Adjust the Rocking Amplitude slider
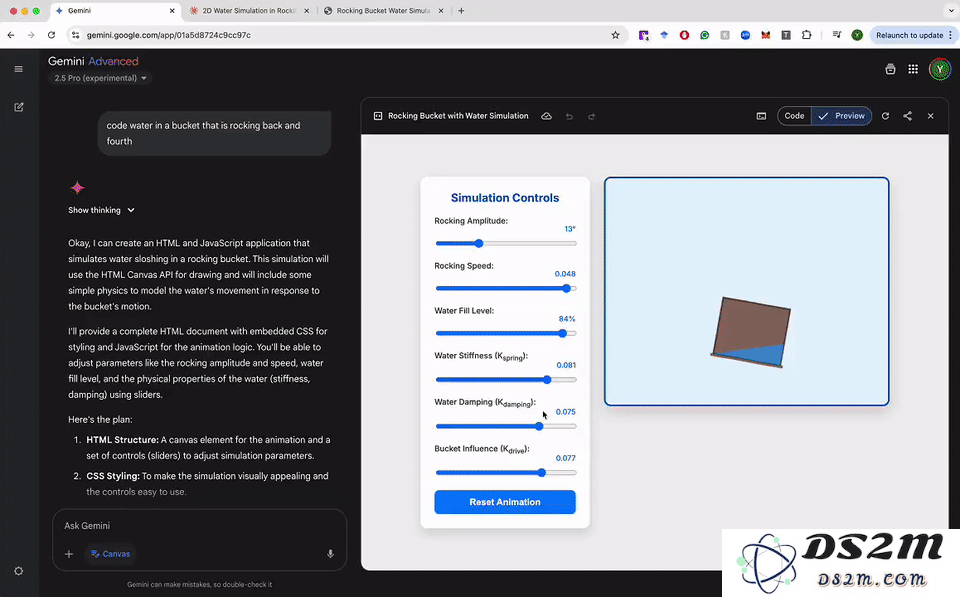 coord(506,243)
